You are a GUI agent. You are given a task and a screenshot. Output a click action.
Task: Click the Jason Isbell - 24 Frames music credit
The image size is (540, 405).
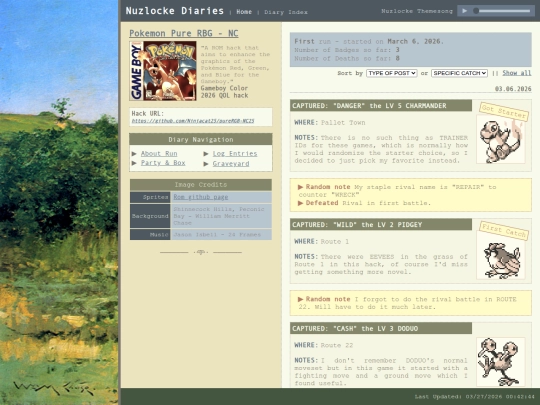point(217,235)
